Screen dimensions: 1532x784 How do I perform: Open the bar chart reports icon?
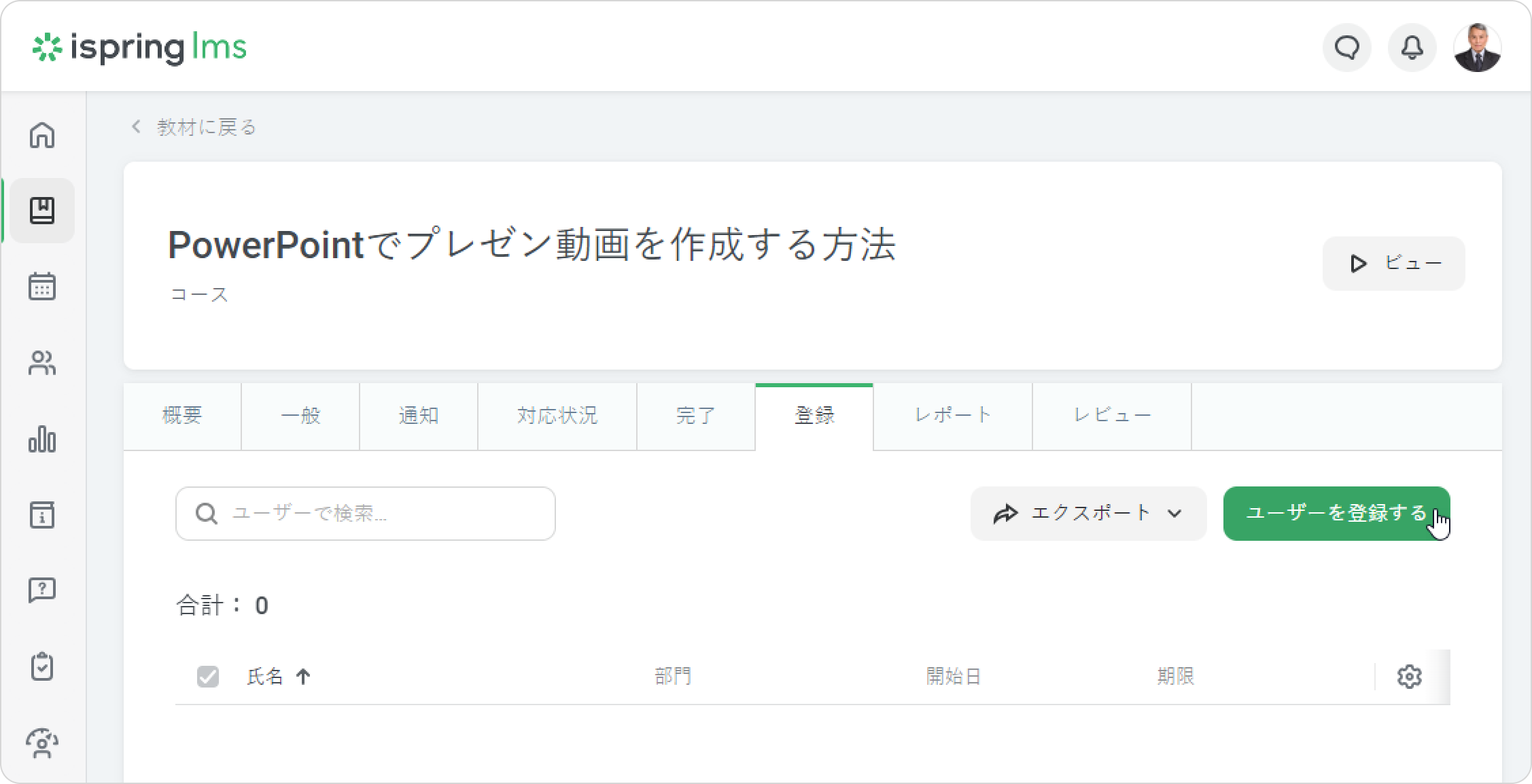coord(42,439)
